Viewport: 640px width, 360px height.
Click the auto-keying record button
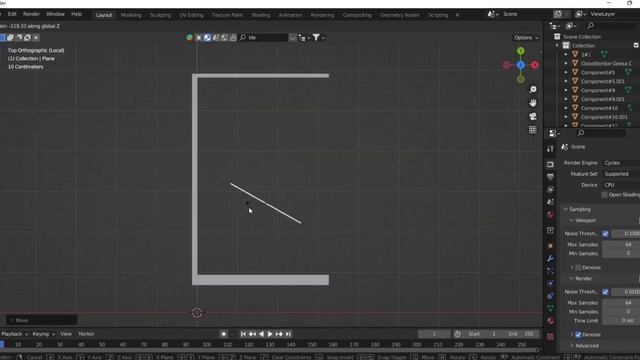click(224, 334)
